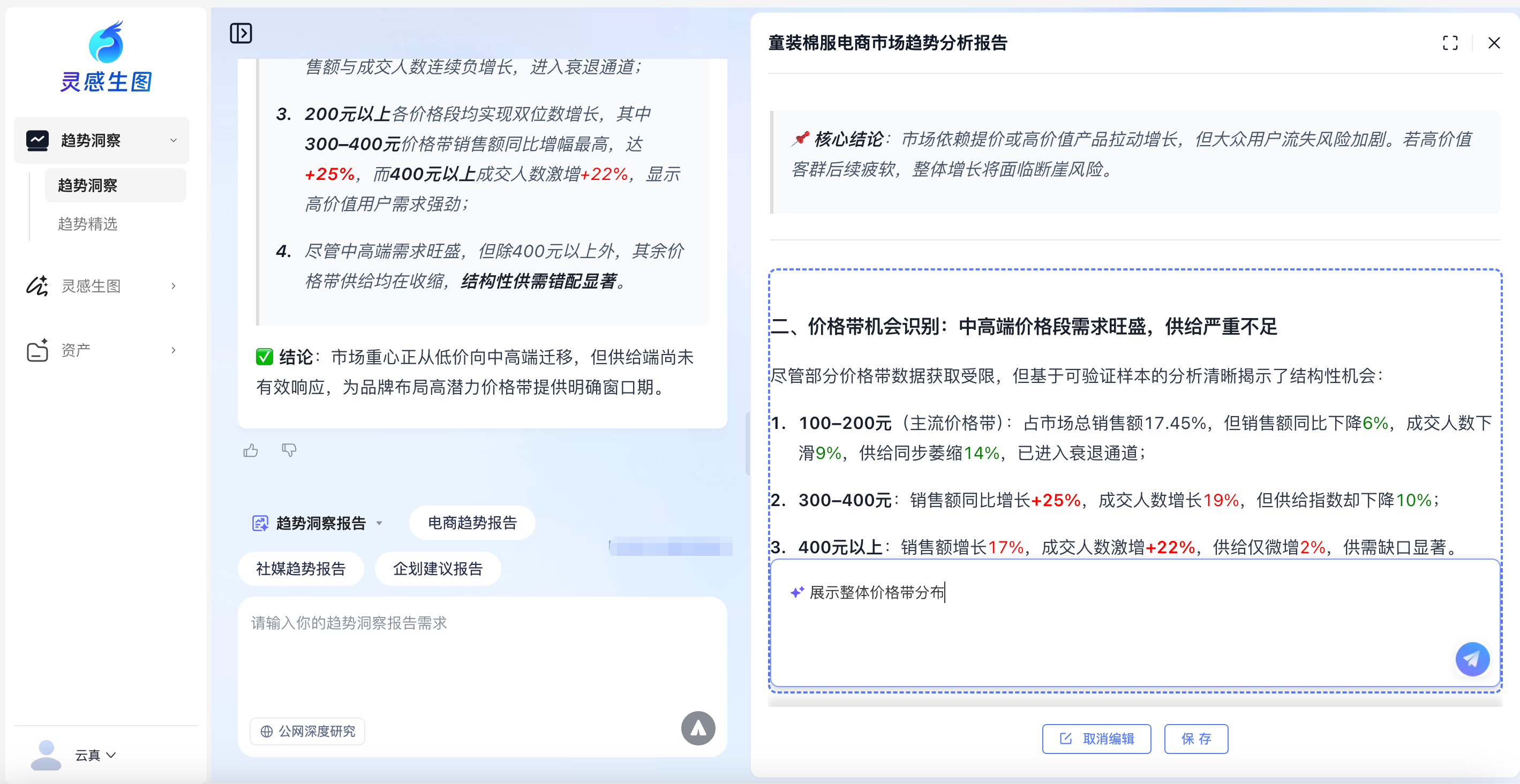Click the 保存 button
Screen dimensions: 1520x784
(x=1196, y=739)
